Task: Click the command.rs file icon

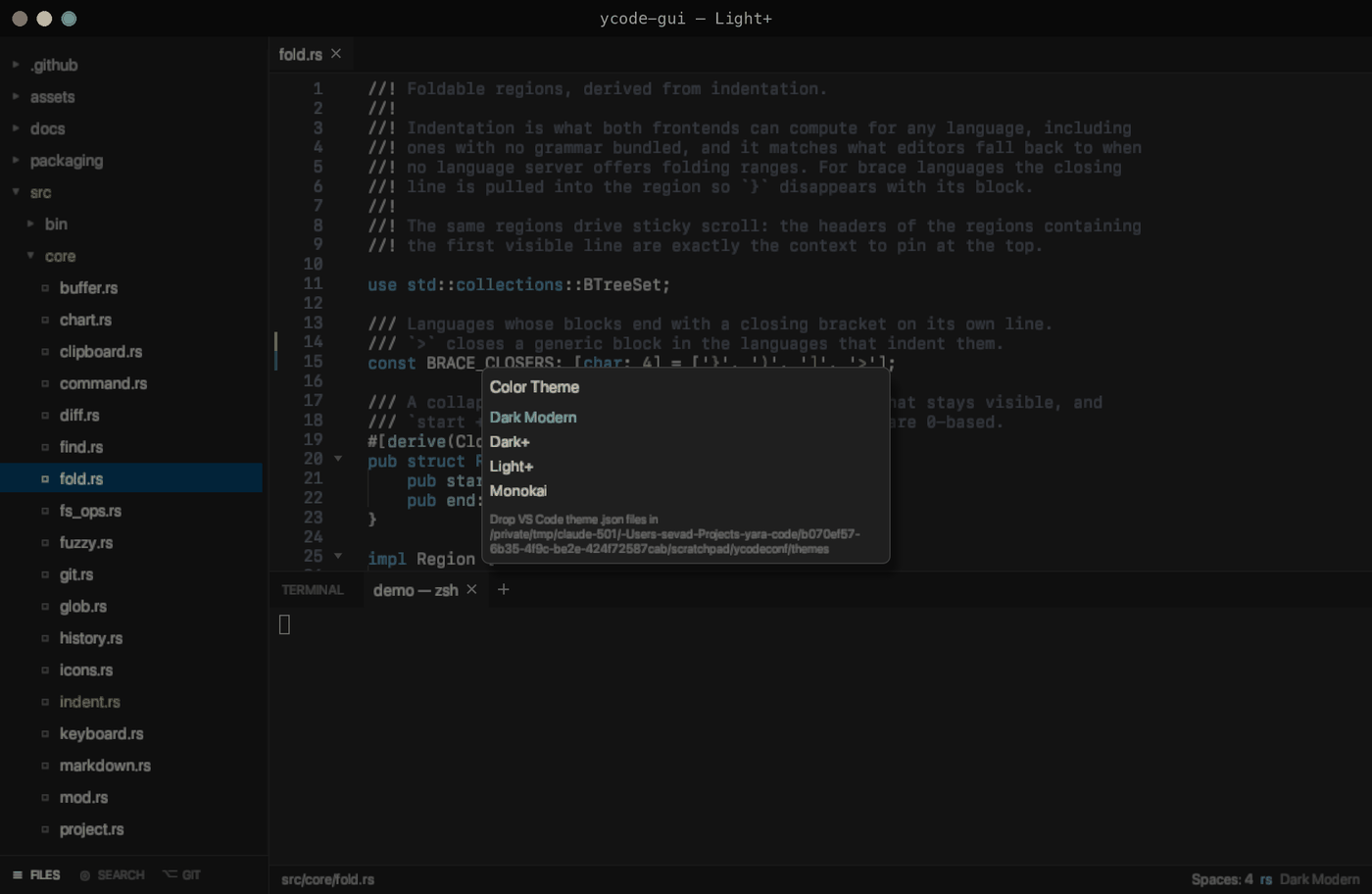Action: point(45,383)
